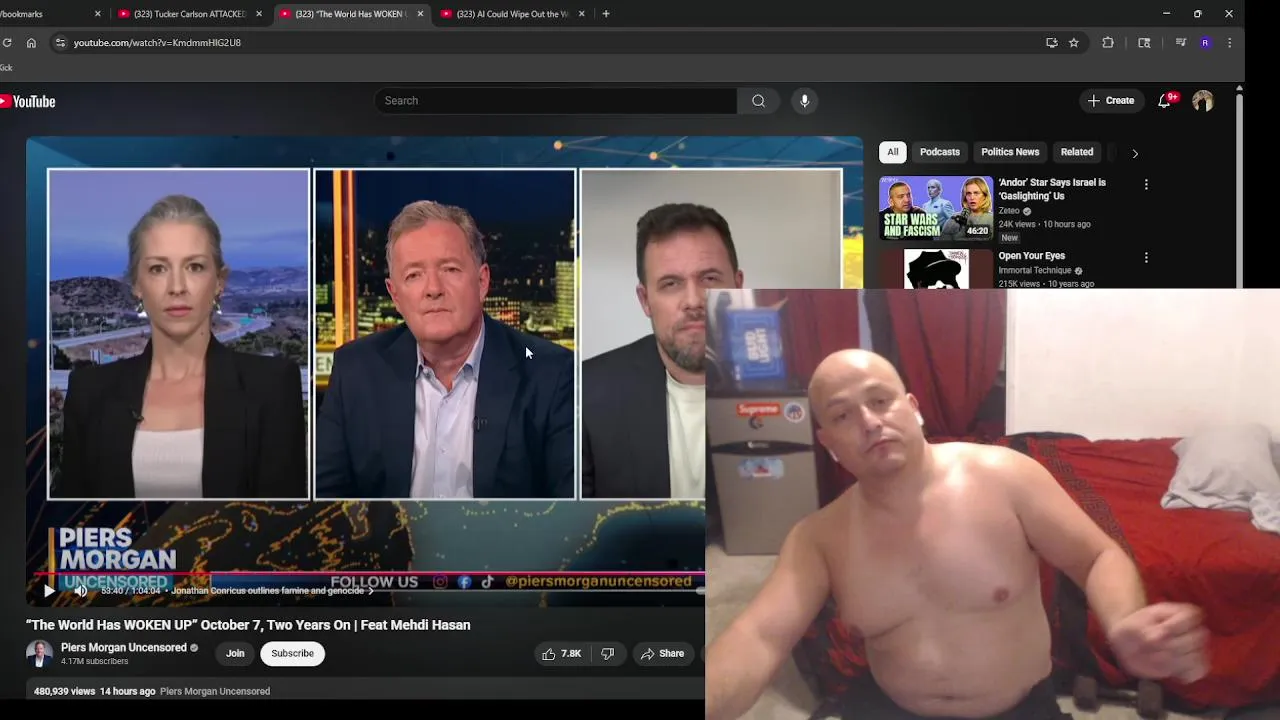
Task: Dislike the video with thumbs-down button
Action: (x=608, y=654)
